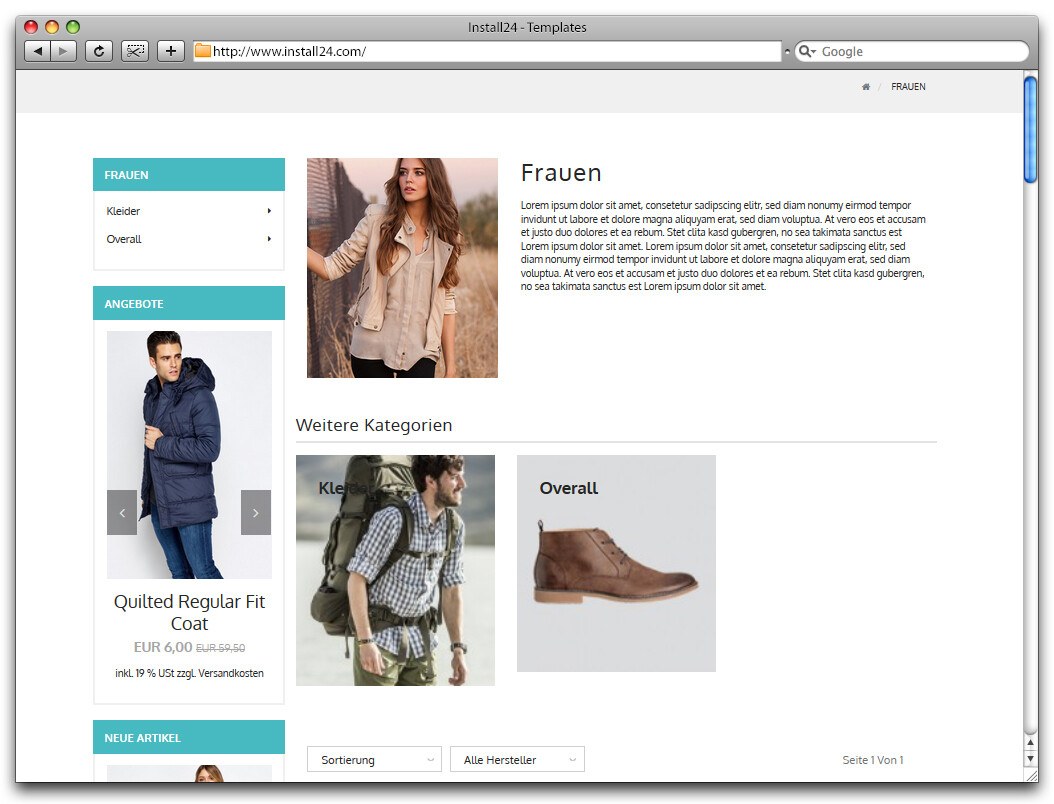Click the home icon in the breadcrumb
This screenshot has width=1054, height=804.
coord(866,87)
